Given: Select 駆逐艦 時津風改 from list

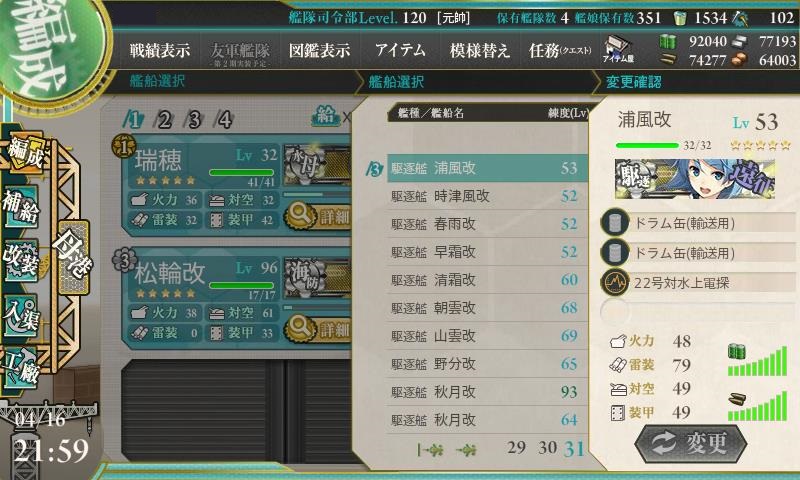Looking at the screenshot, I should (x=485, y=196).
